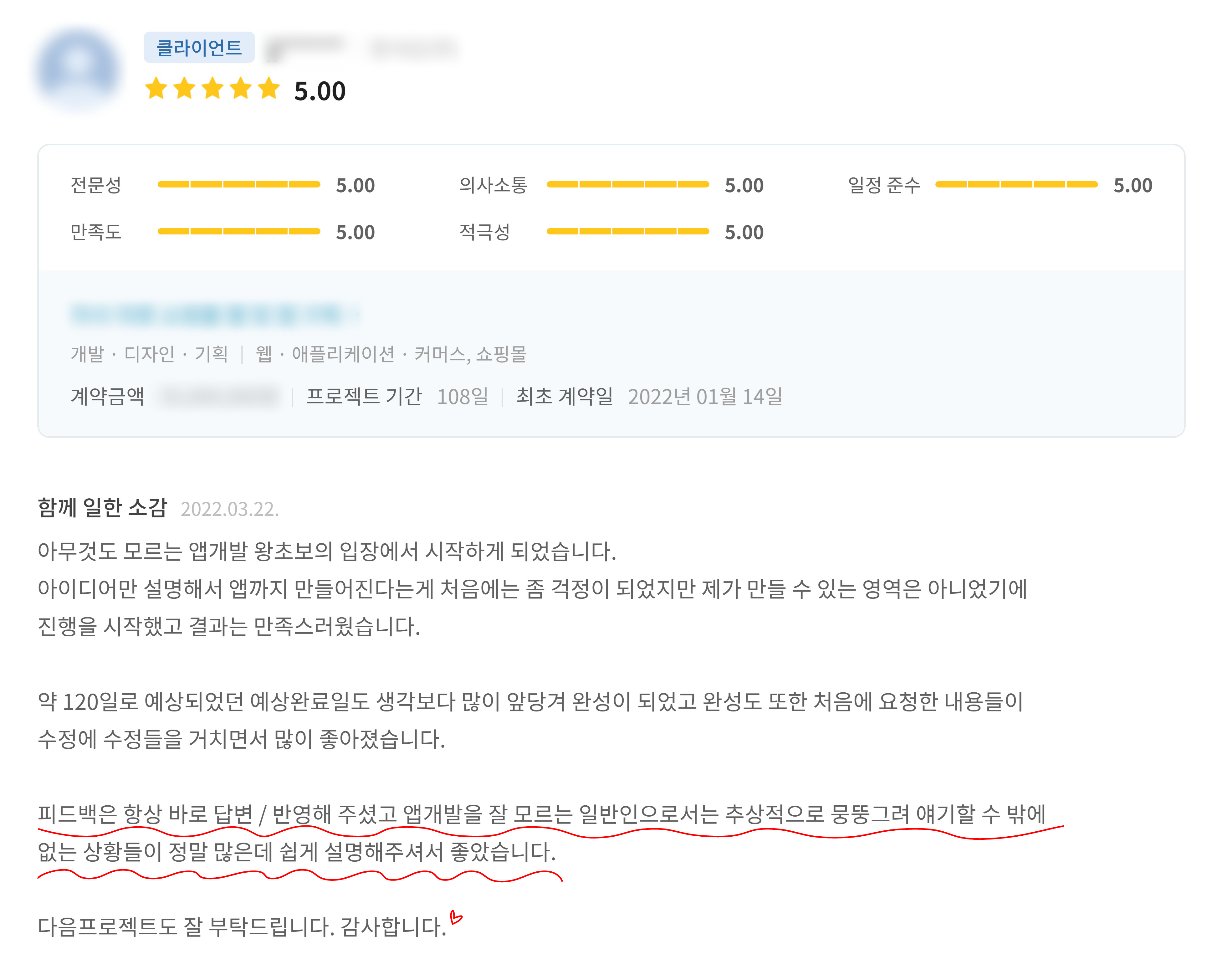Click the 의사소통 rating bar

tap(627, 185)
